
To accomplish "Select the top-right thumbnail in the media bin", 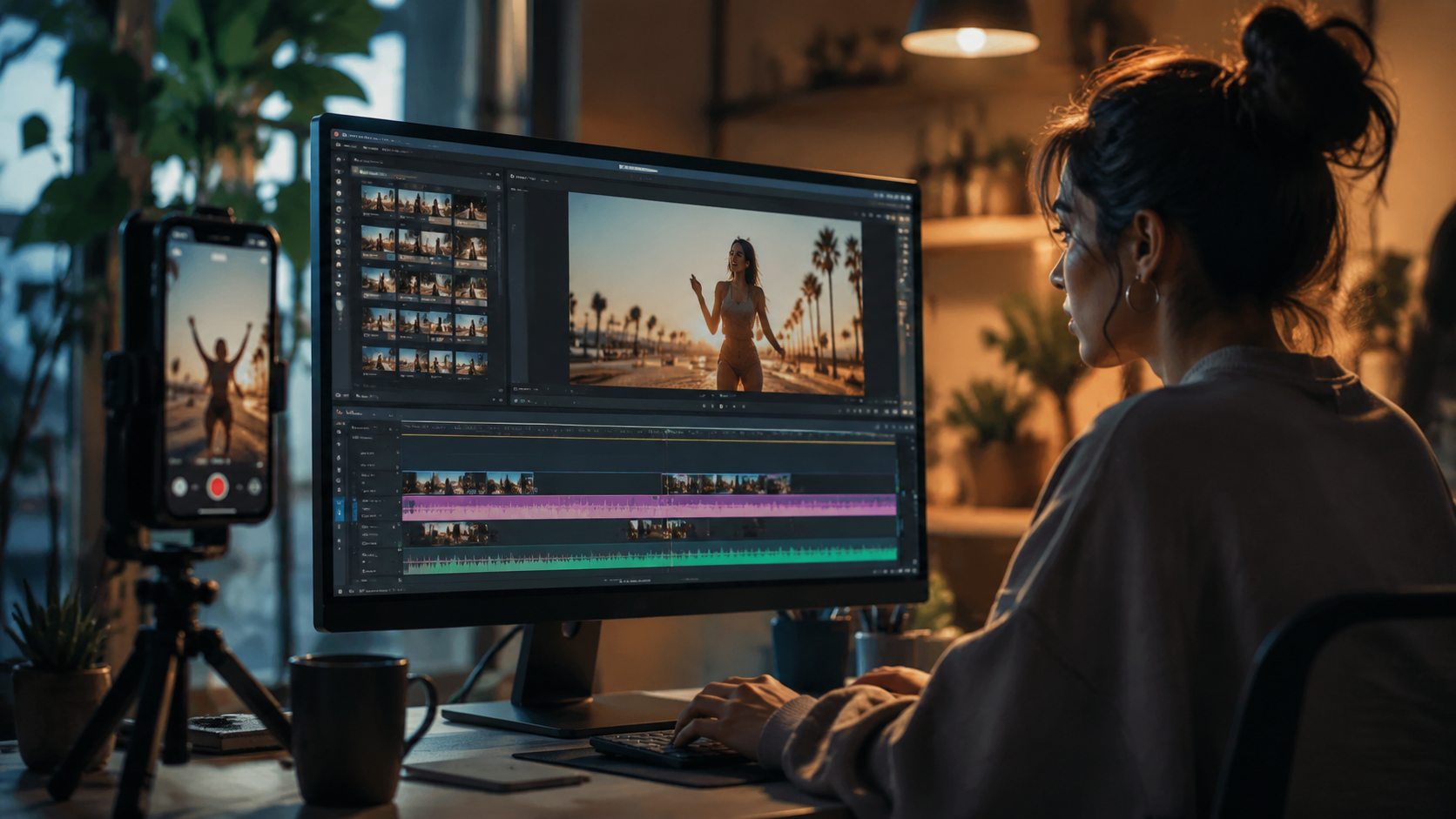I will (471, 209).
